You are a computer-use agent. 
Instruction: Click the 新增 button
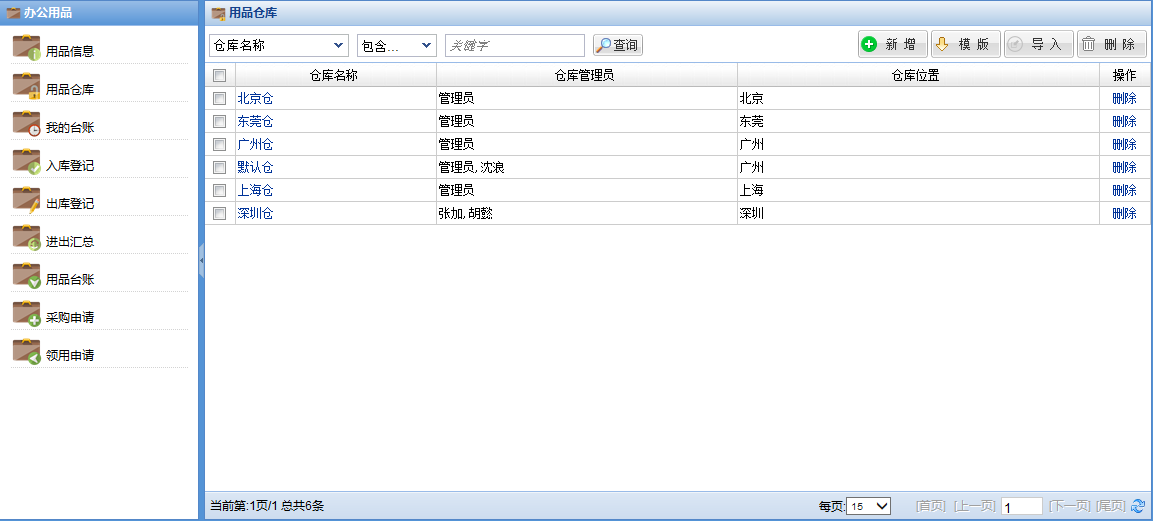(x=892, y=45)
